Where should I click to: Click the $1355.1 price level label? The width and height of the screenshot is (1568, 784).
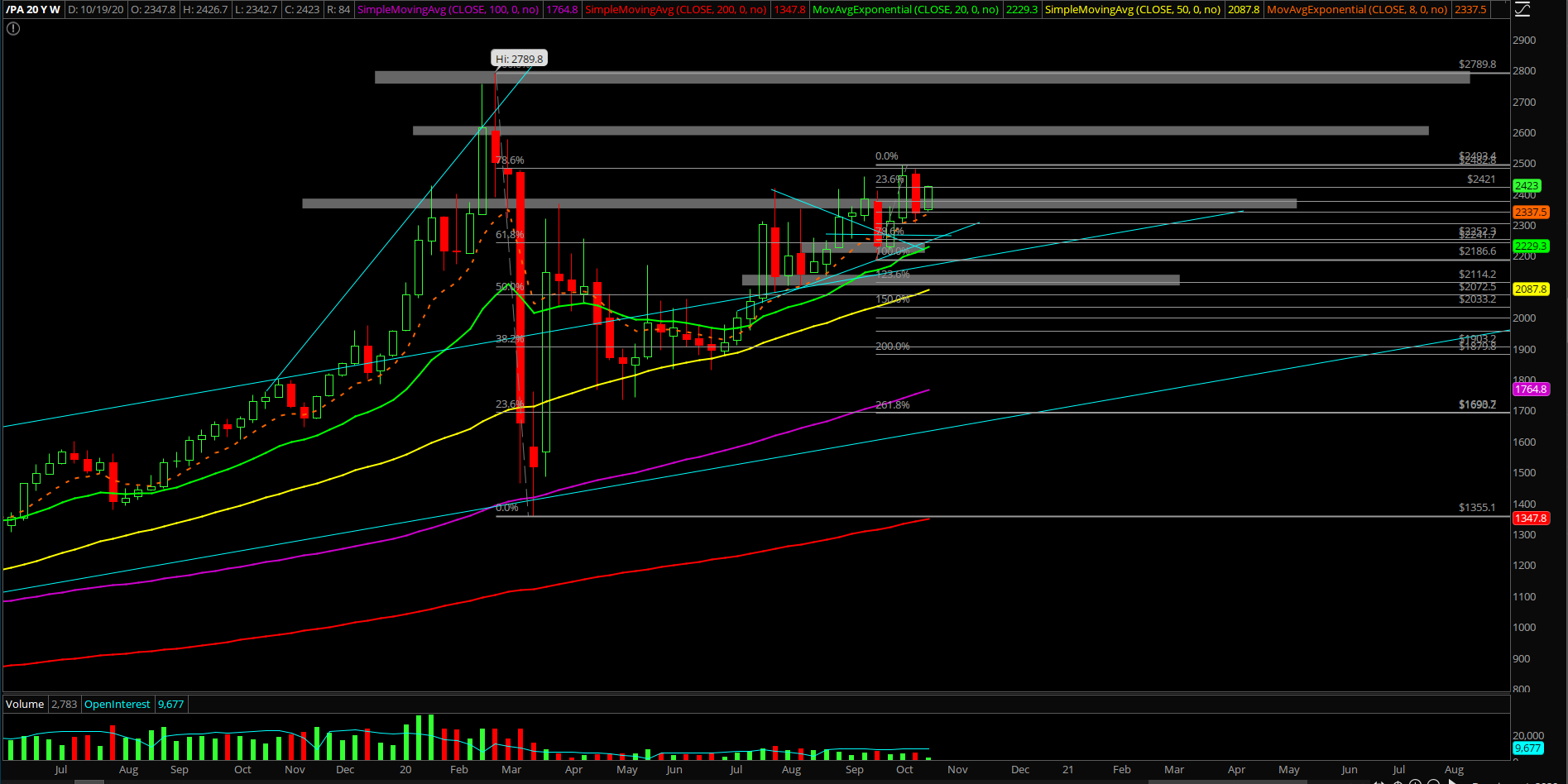click(x=1477, y=507)
